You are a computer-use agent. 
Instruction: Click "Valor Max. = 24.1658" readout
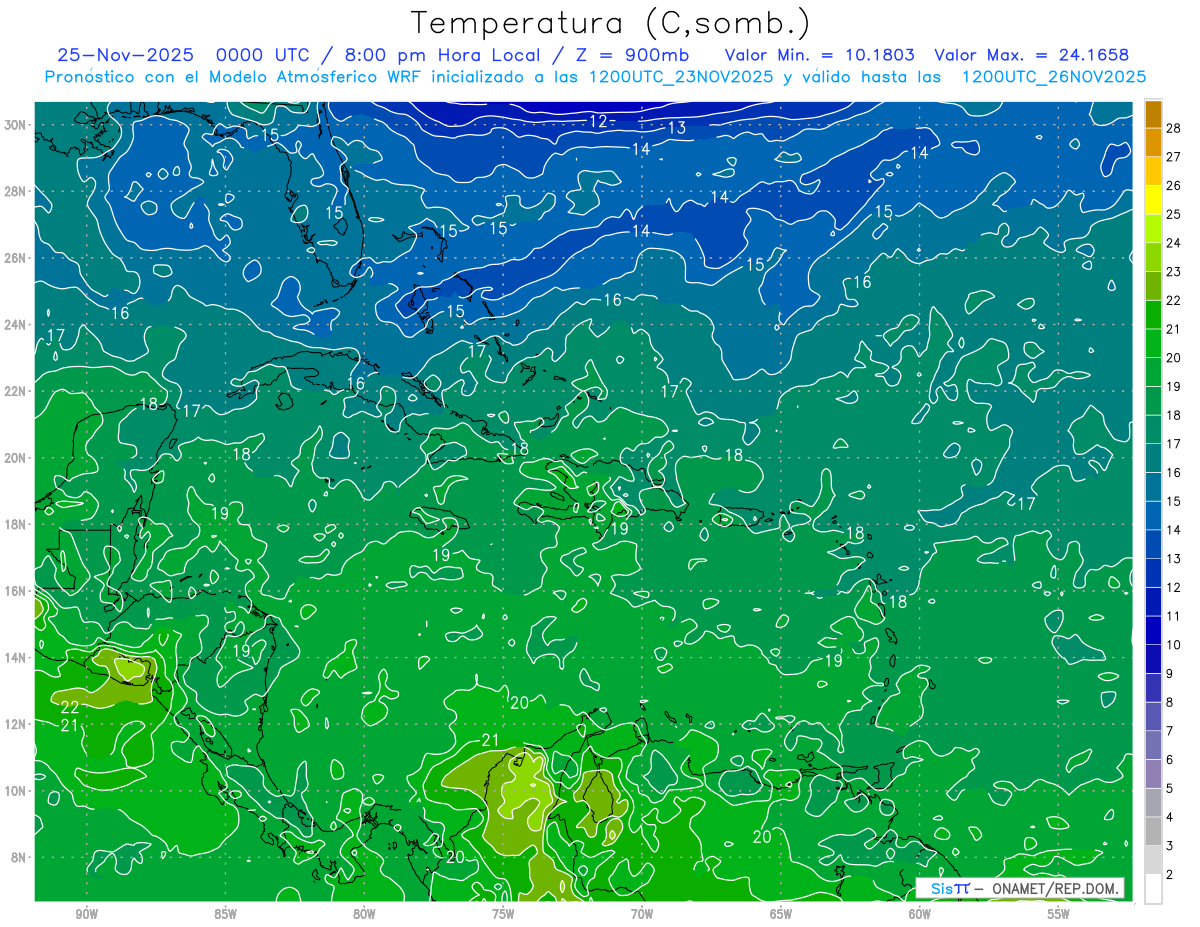click(1031, 55)
